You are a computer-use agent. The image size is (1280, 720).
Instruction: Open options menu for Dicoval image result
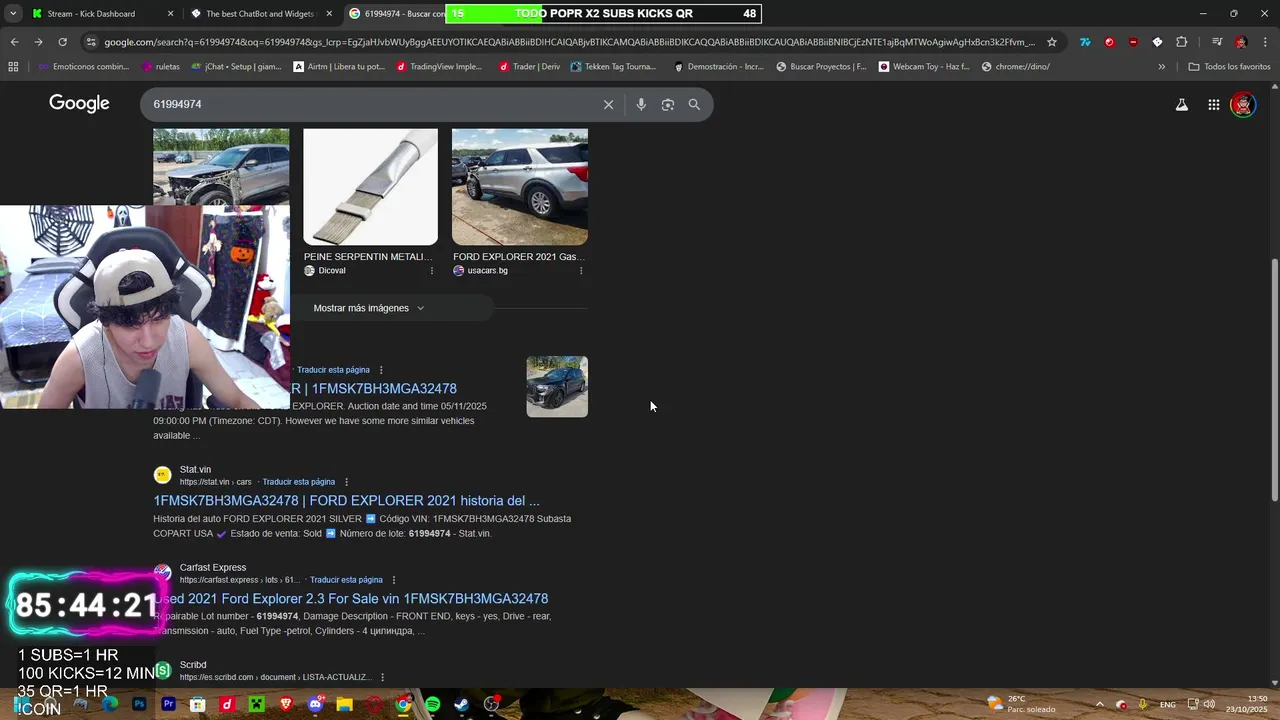[432, 271]
